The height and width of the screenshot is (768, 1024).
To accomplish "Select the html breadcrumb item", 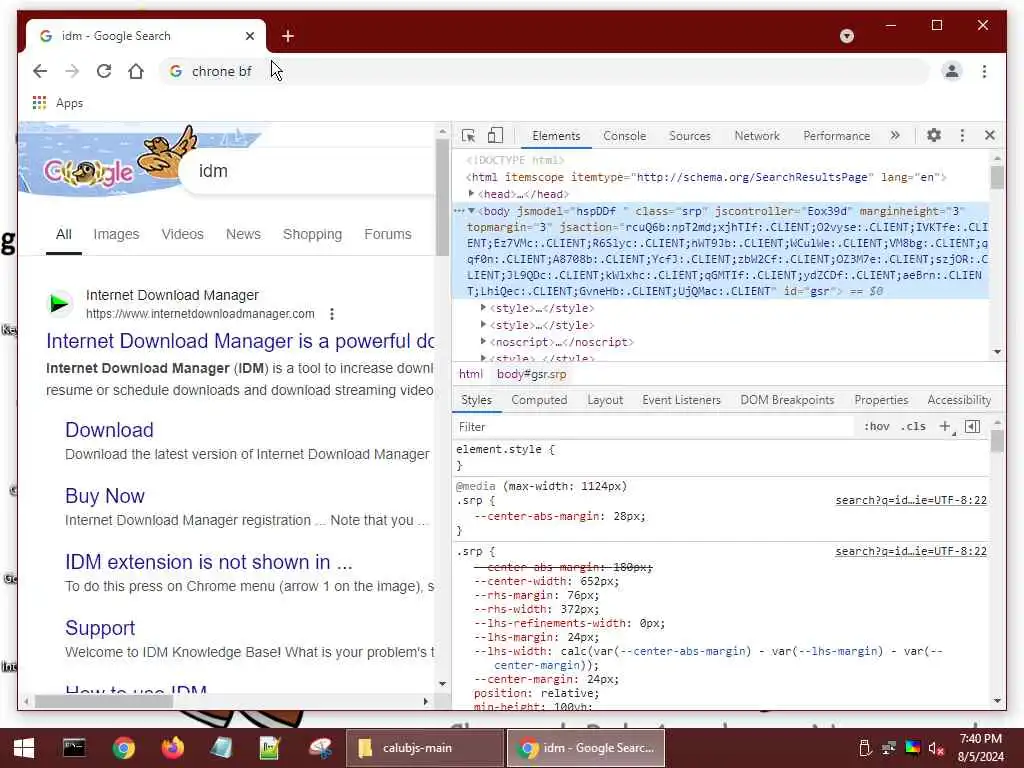I will (470, 374).
